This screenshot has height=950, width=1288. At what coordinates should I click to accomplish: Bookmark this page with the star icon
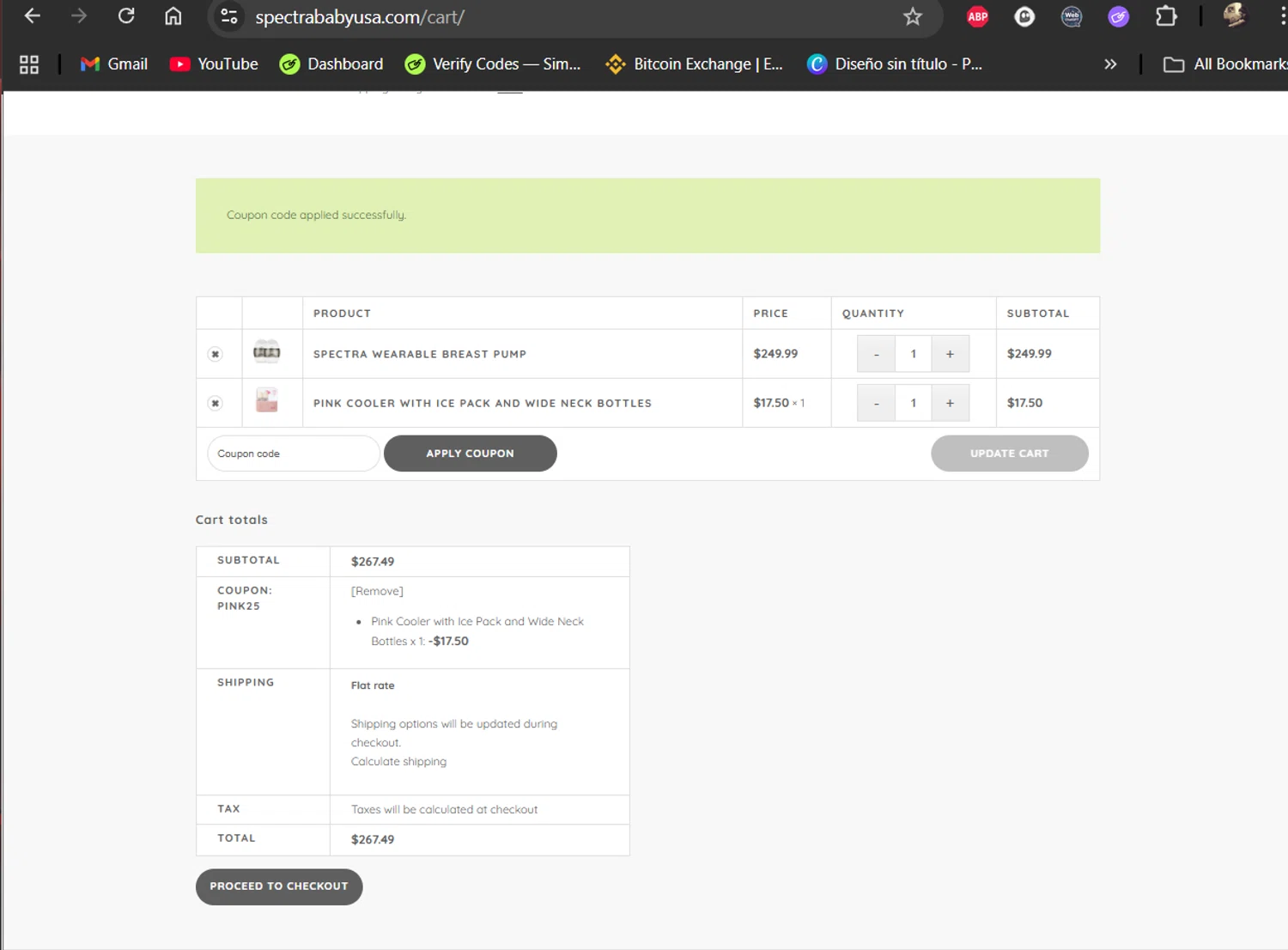pyautogui.click(x=913, y=16)
